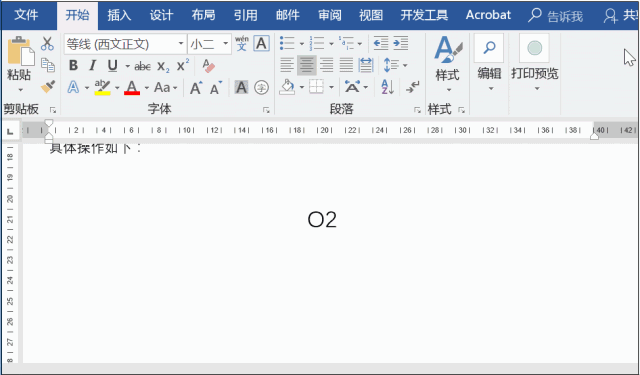Align text right
This screenshot has height=375, width=640.
(x=327, y=65)
